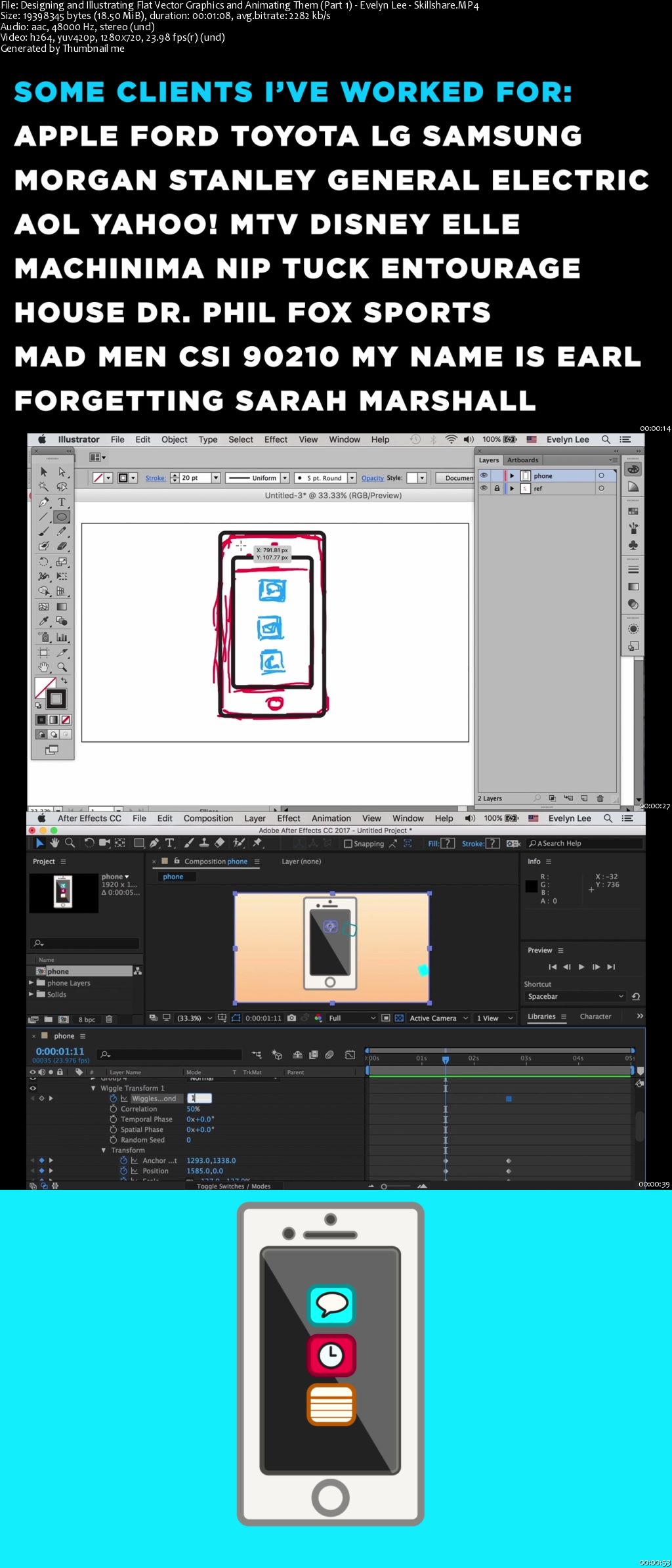The image size is (672, 1568).
Task: Choose the Type tool in After Effects toolbar
Action: tap(169, 842)
